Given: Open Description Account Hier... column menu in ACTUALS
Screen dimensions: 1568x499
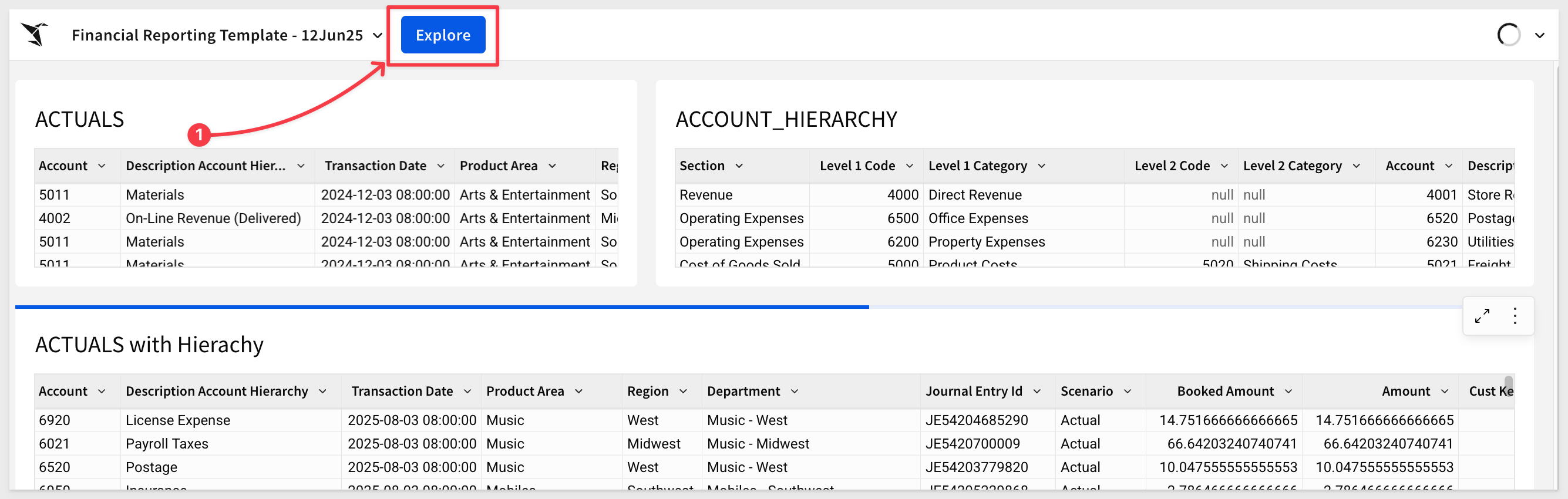Looking at the screenshot, I should click(x=301, y=166).
